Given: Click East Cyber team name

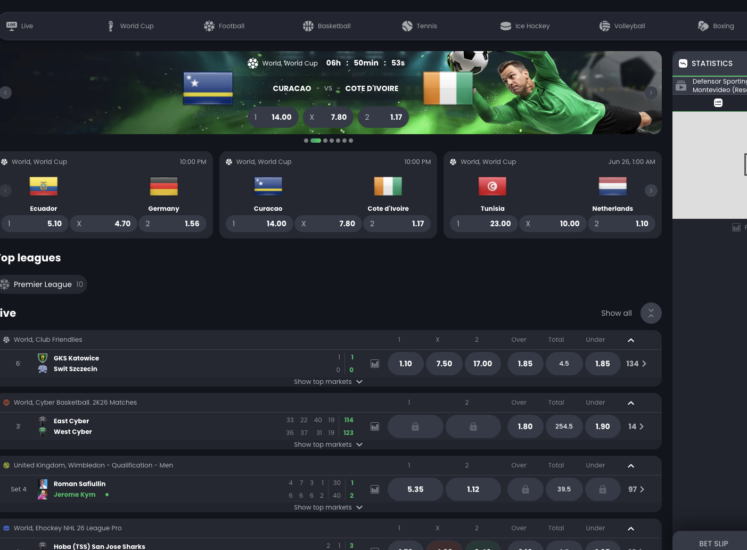Looking at the screenshot, I should pyautogui.click(x=71, y=421).
